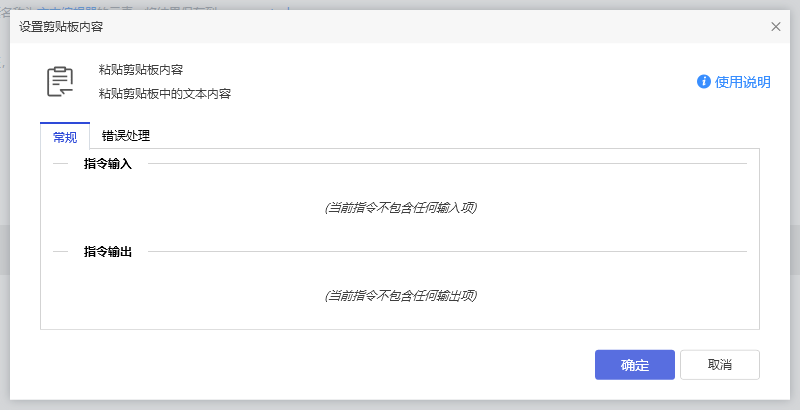Click the short dash left of 指令输出

point(60,251)
